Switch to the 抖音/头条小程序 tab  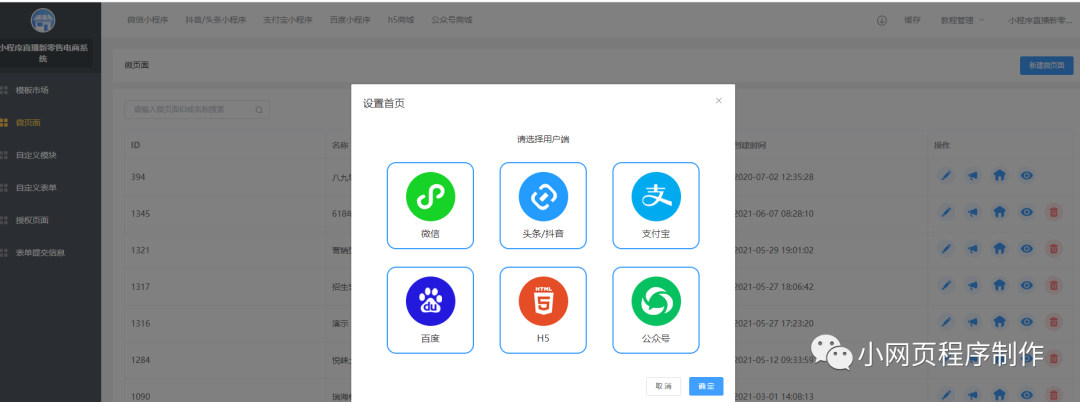(216, 21)
